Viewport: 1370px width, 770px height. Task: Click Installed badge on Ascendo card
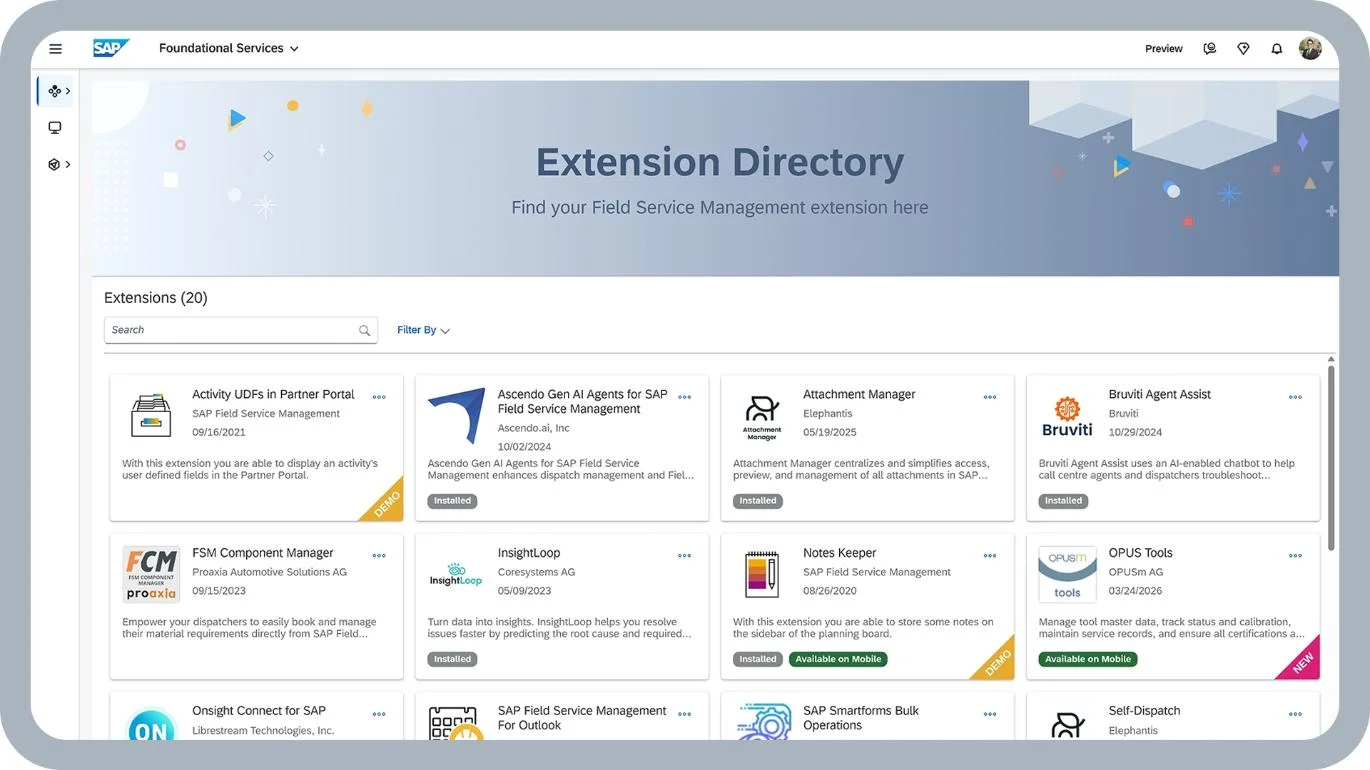point(452,501)
